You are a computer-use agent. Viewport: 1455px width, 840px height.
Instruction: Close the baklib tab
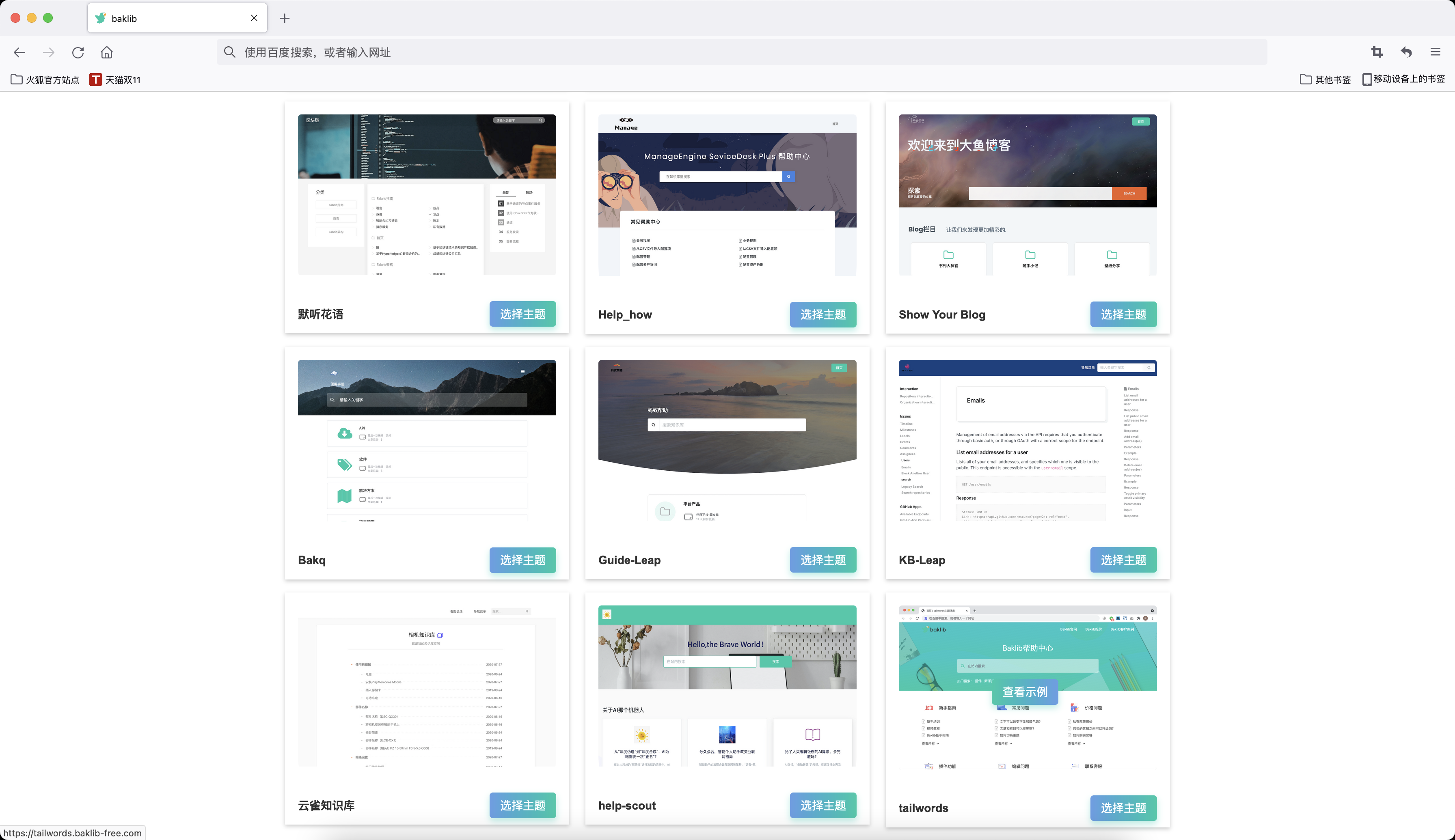254,18
